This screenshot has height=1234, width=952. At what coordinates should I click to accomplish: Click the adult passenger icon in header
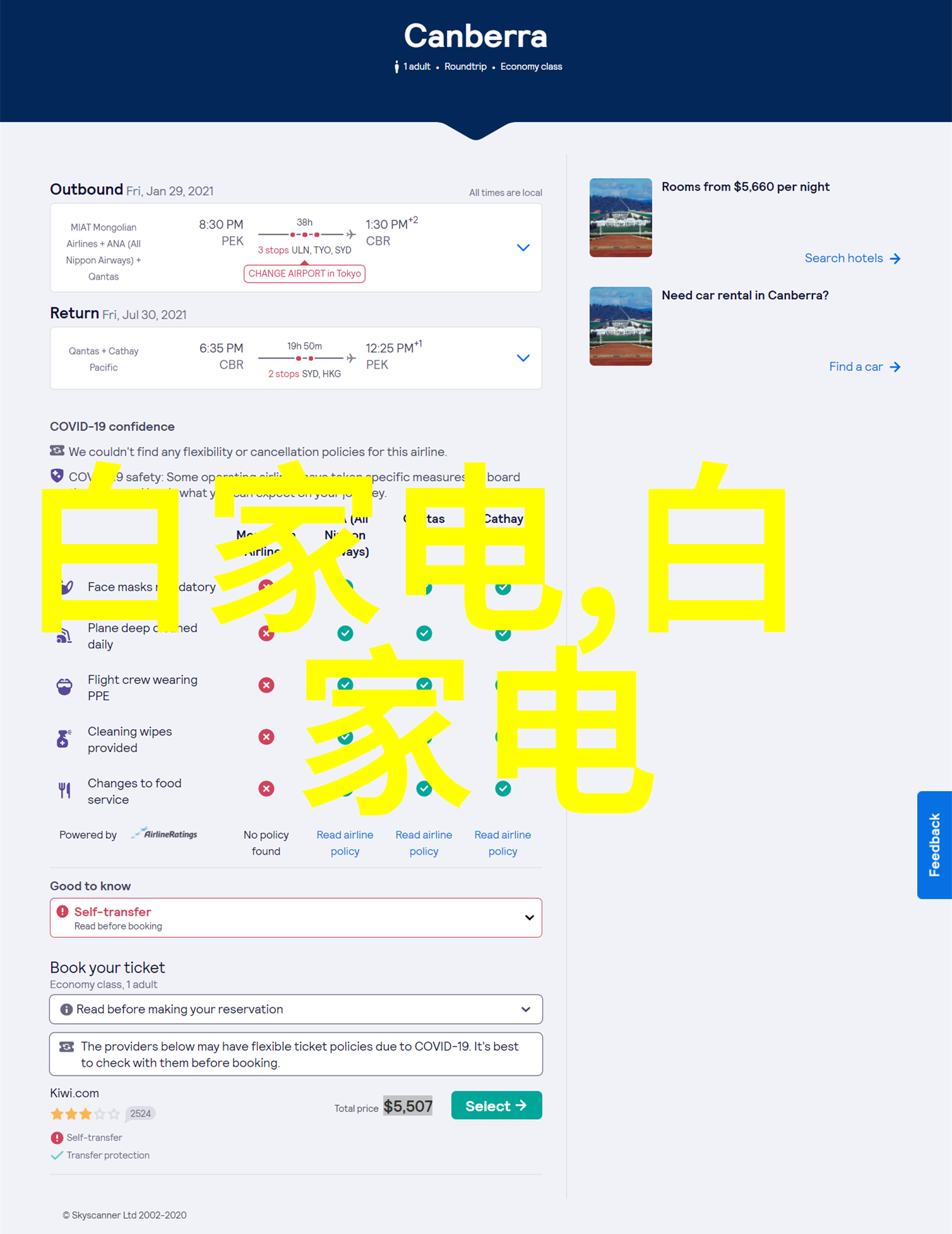[x=396, y=66]
